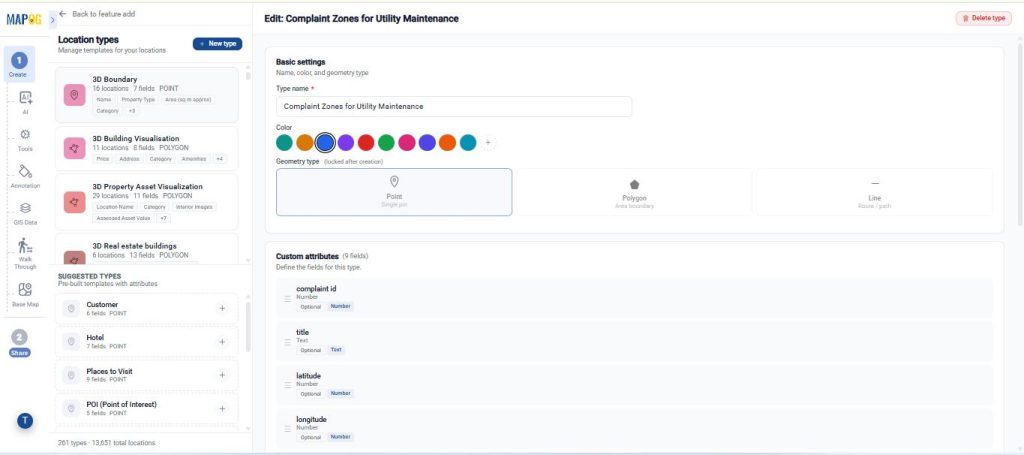Screen dimensions: 1024x455
Task: Add the suggested Hotel type with its plus
Action: pyautogui.click(x=222, y=341)
